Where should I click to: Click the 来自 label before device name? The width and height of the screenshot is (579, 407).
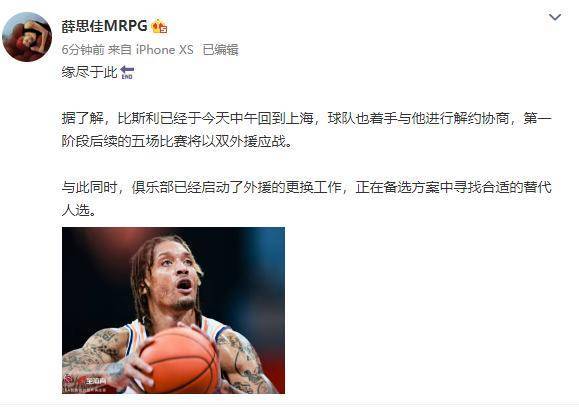coord(120,49)
